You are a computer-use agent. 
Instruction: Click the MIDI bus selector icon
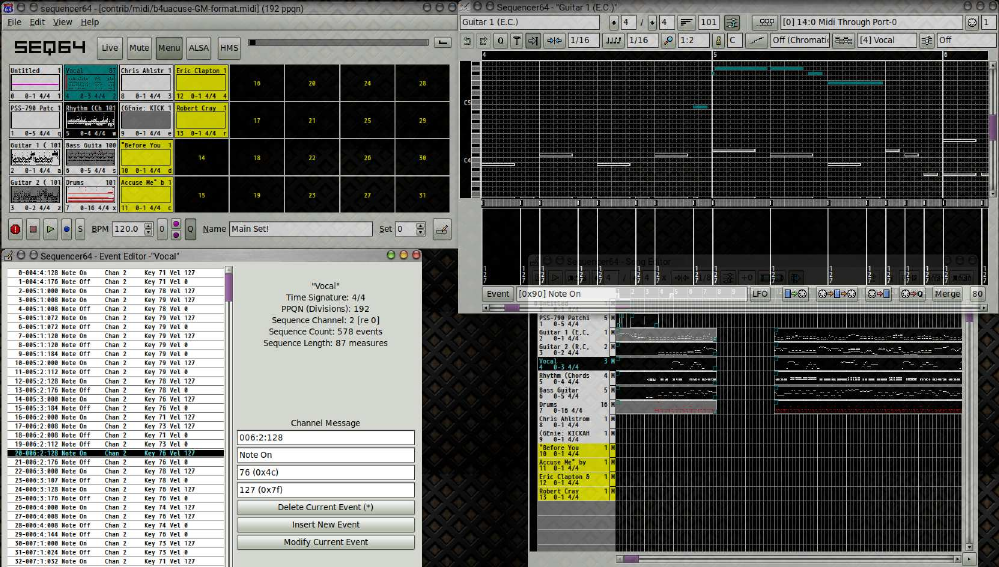pyautogui.click(x=767, y=21)
